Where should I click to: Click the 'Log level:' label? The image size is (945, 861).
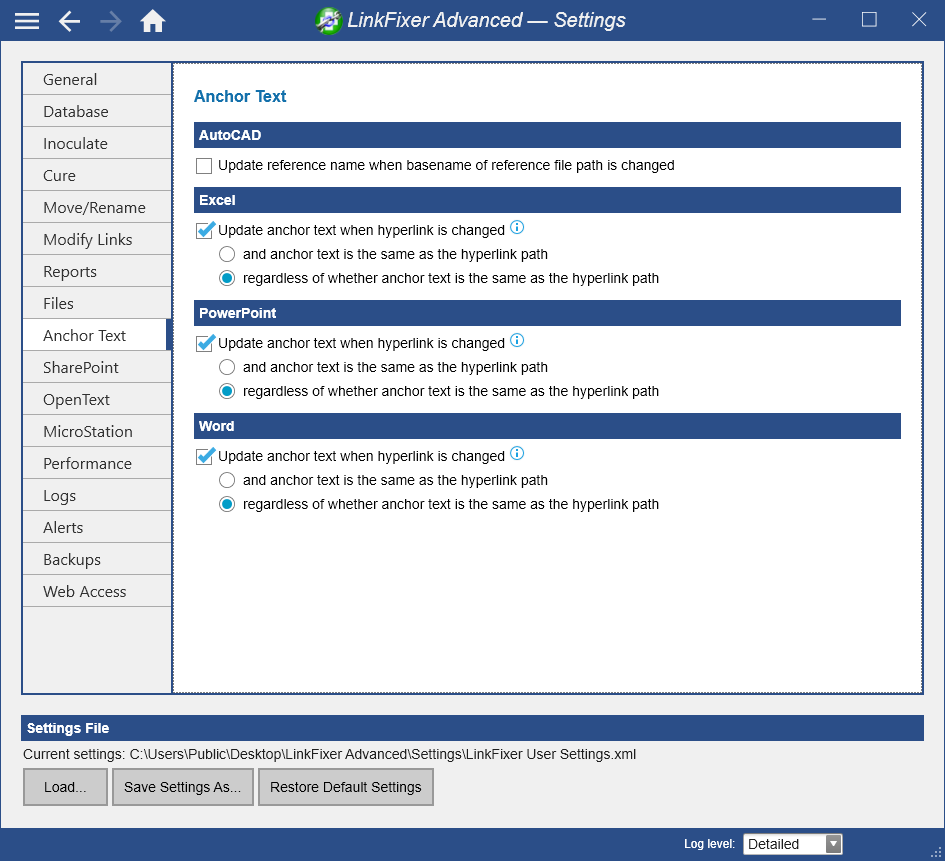pyautogui.click(x=709, y=844)
